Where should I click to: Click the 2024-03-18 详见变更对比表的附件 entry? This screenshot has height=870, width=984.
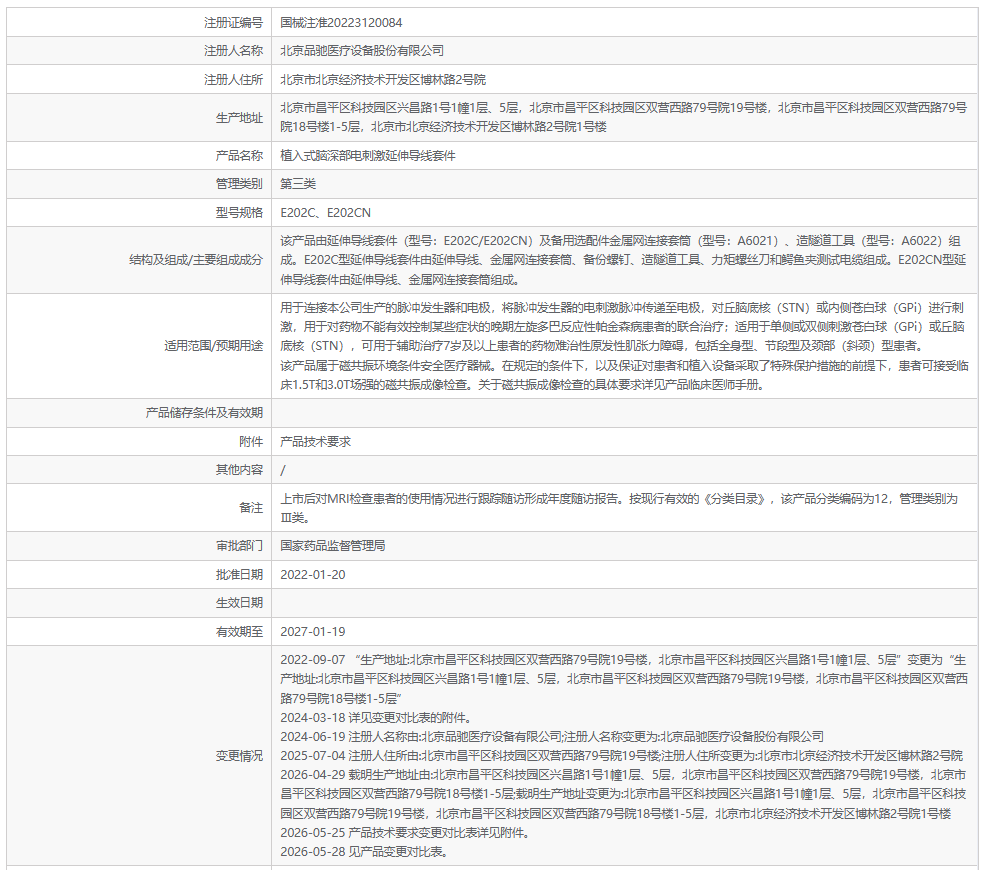coord(377,717)
